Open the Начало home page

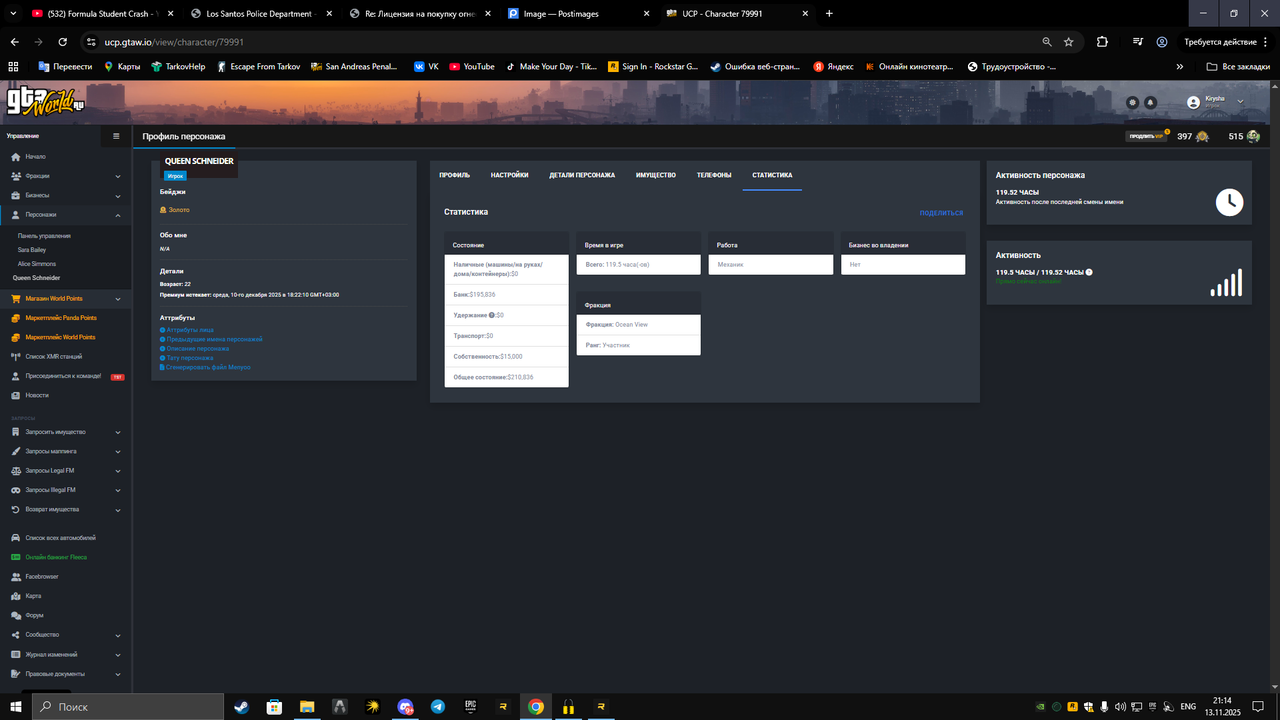pyautogui.click(x=35, y=157)
